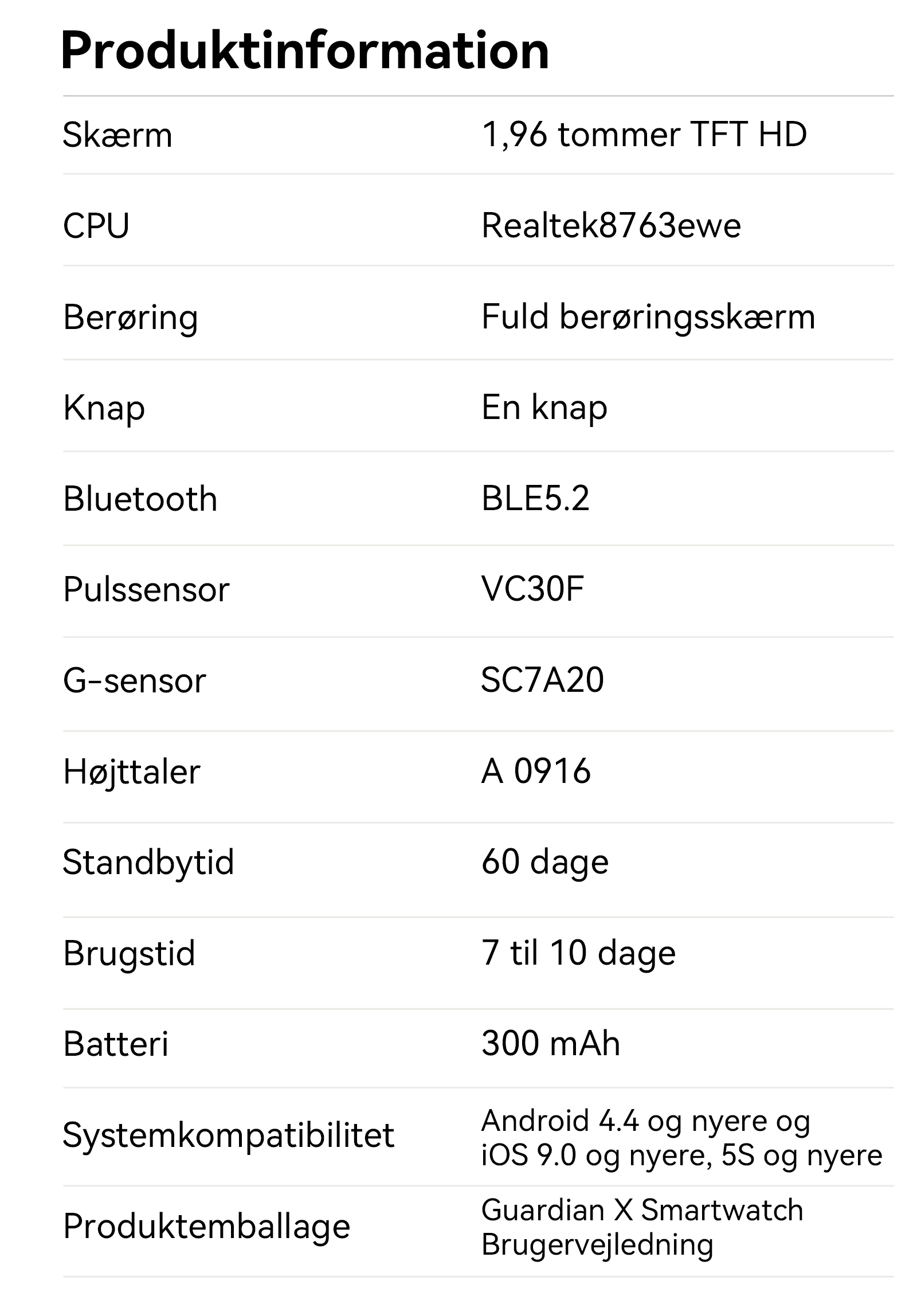Viewport: 917px width, 1316px height.
Task: Click the Systemkompatibilitet label
Action: pos(228,1135)
